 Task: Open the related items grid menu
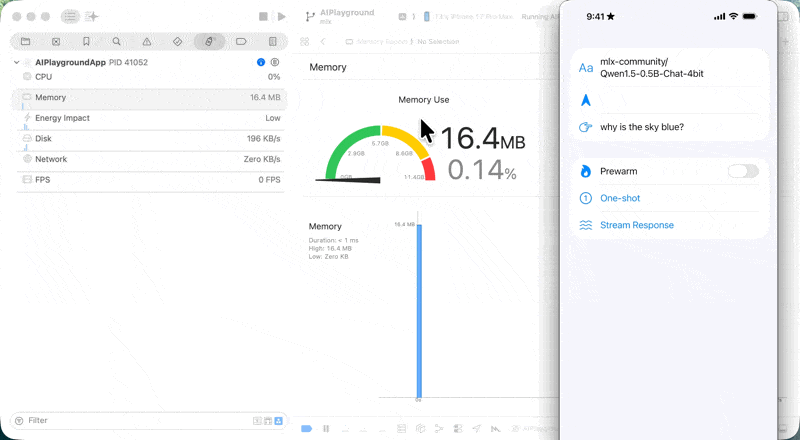tap(305, 42)
